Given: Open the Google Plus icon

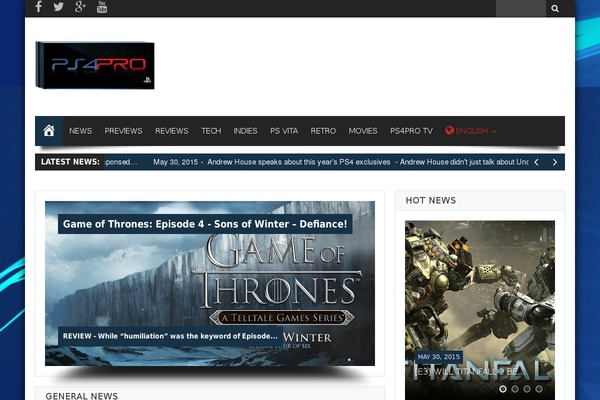Looking at the screenshot, I should tap(80, 7).
